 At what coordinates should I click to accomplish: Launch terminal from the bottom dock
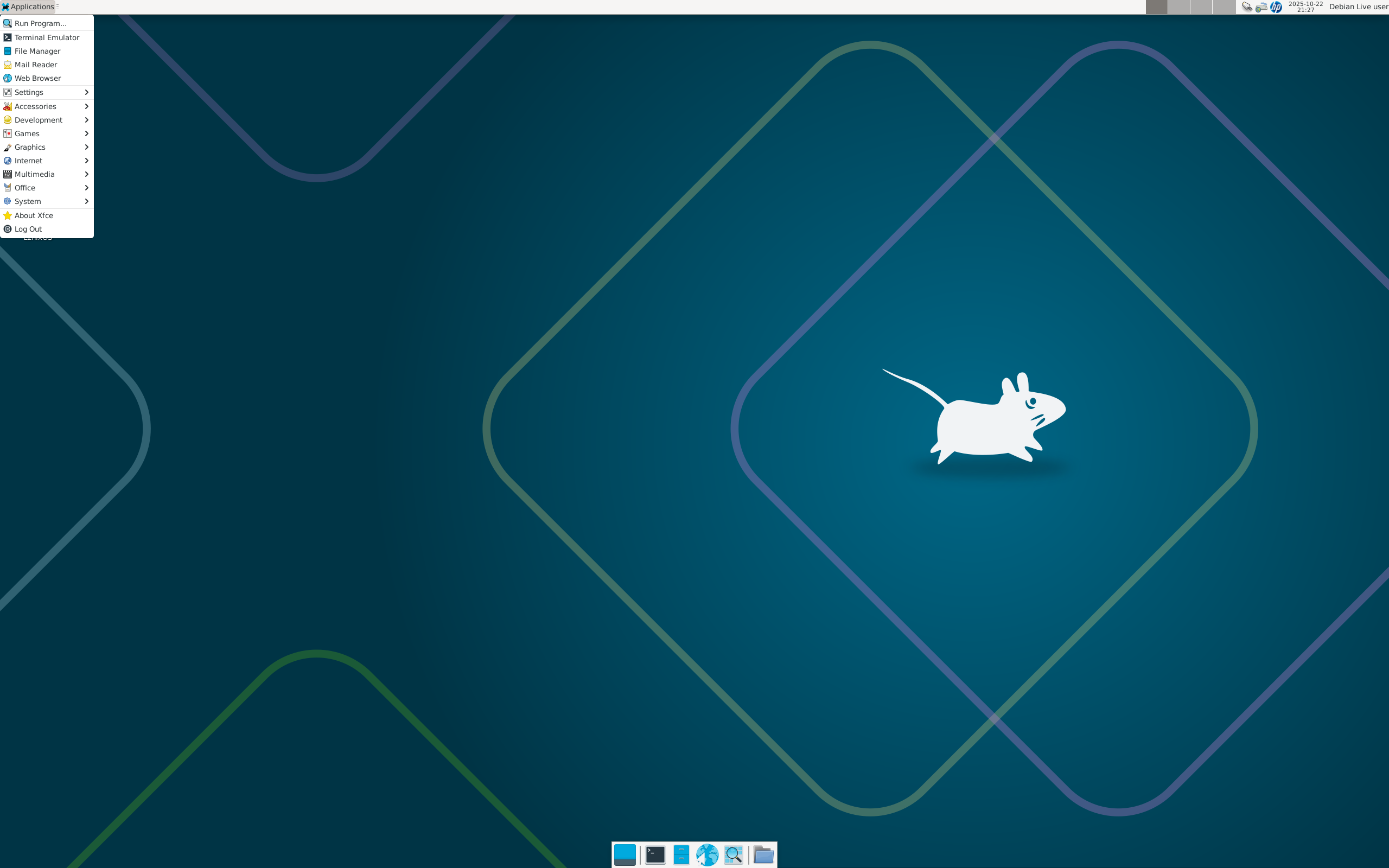point(655,855)
